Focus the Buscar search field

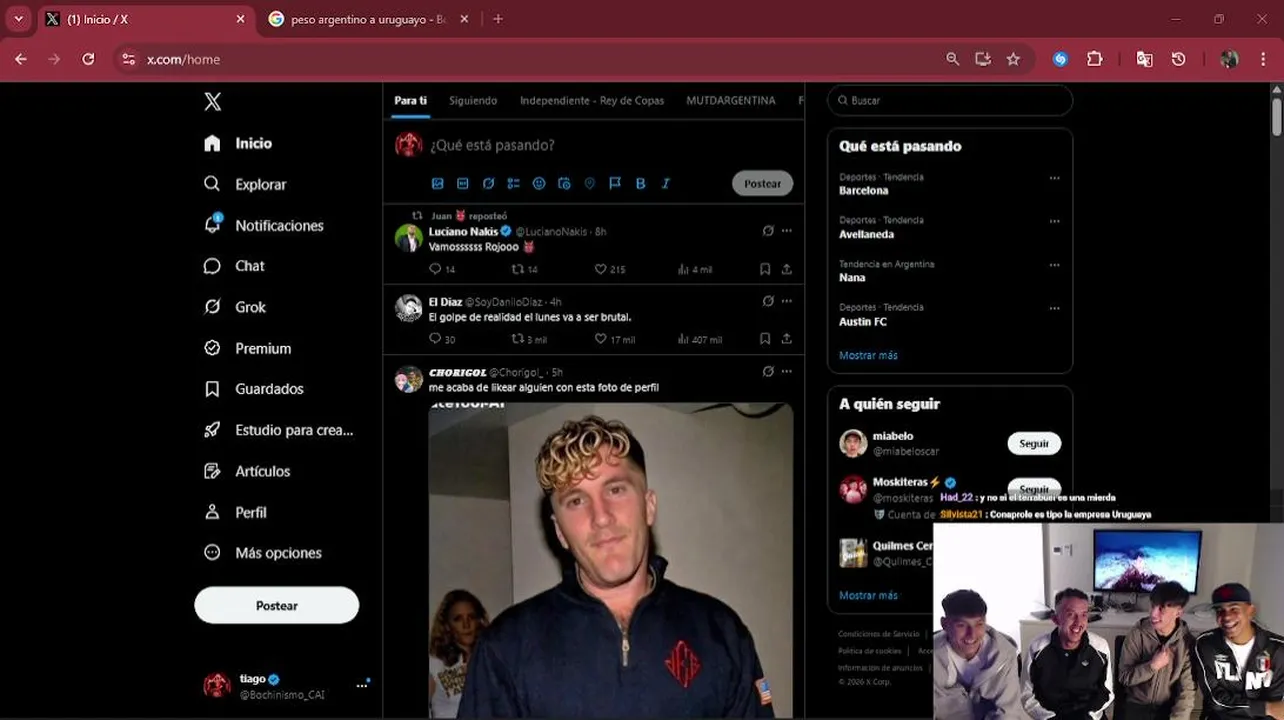(x=950, y=100)
